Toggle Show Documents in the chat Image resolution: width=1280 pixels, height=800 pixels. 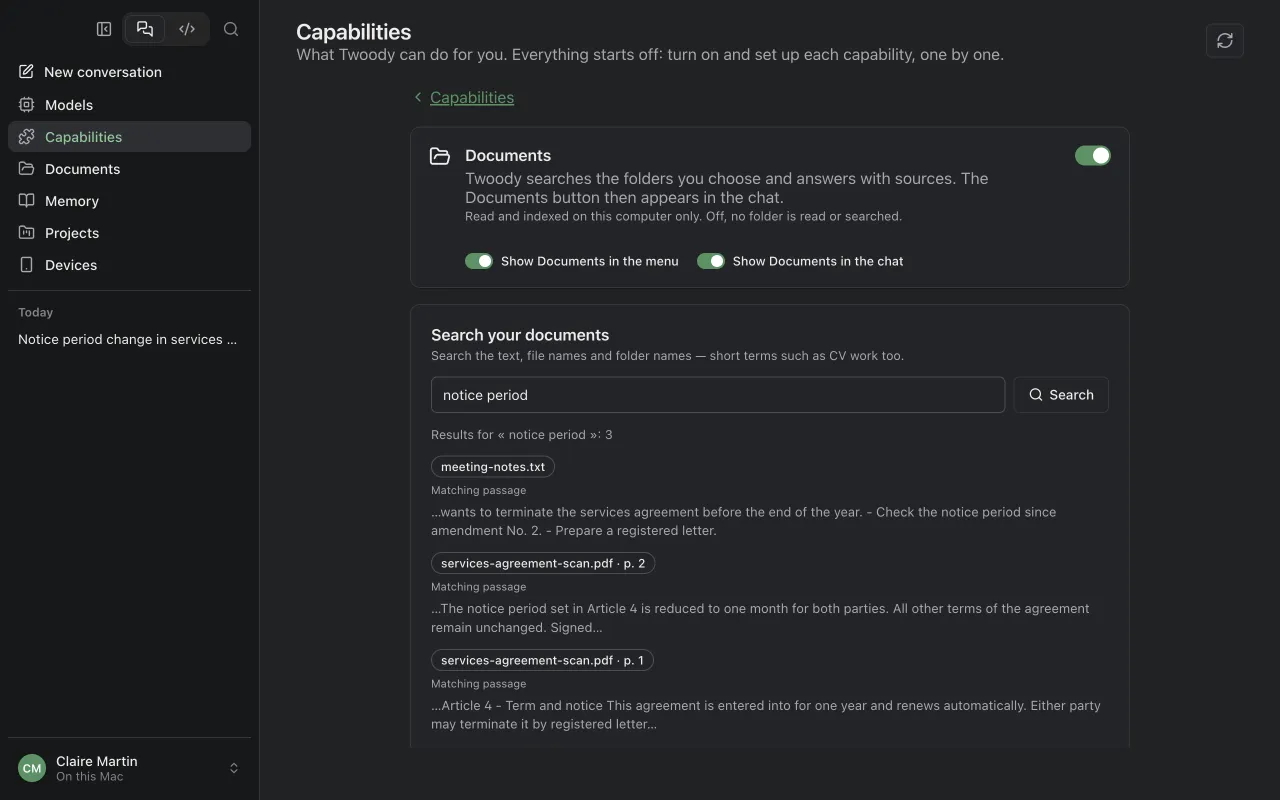click(711, 261)
